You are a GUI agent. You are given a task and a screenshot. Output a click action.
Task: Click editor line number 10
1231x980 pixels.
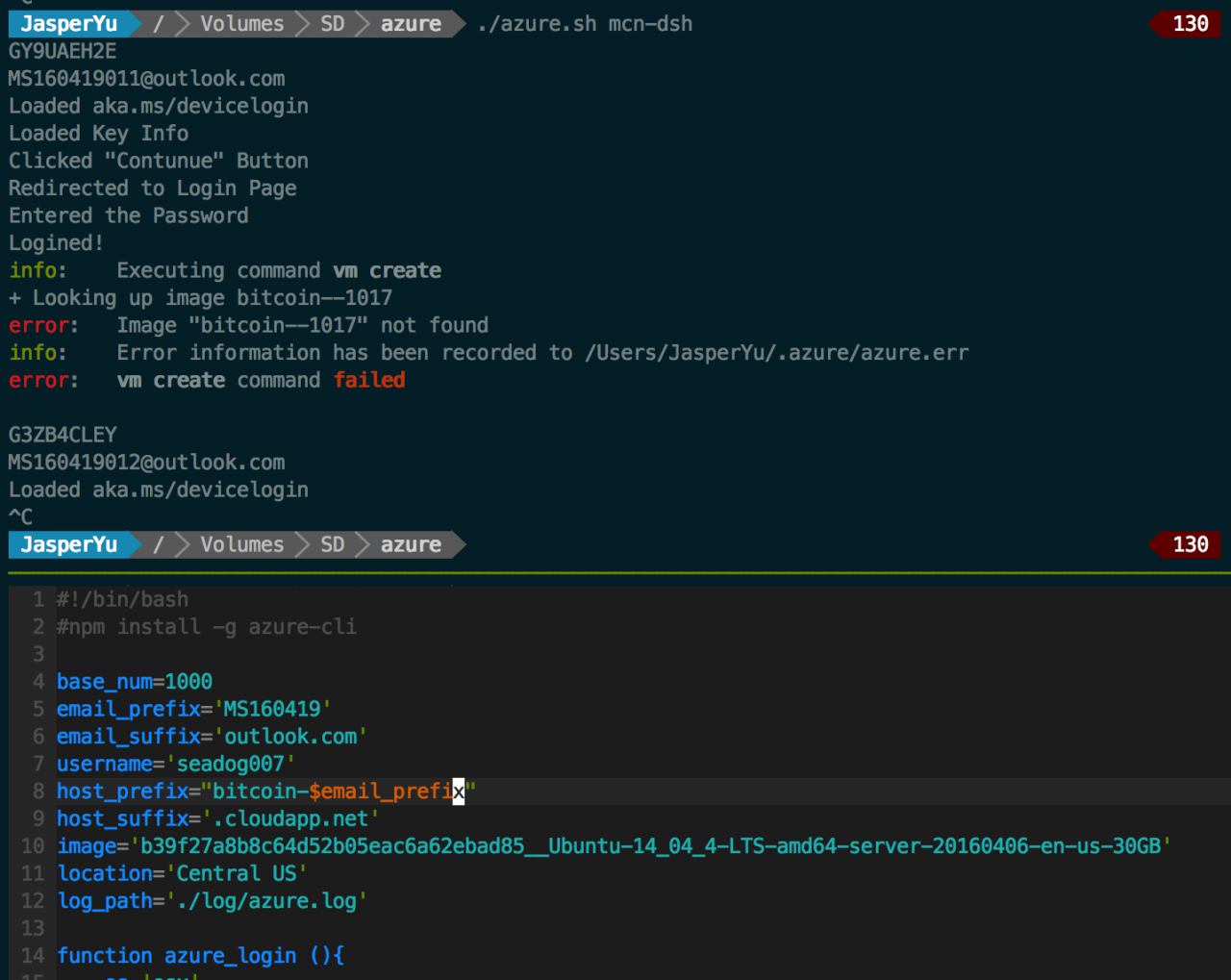[33, 846]
